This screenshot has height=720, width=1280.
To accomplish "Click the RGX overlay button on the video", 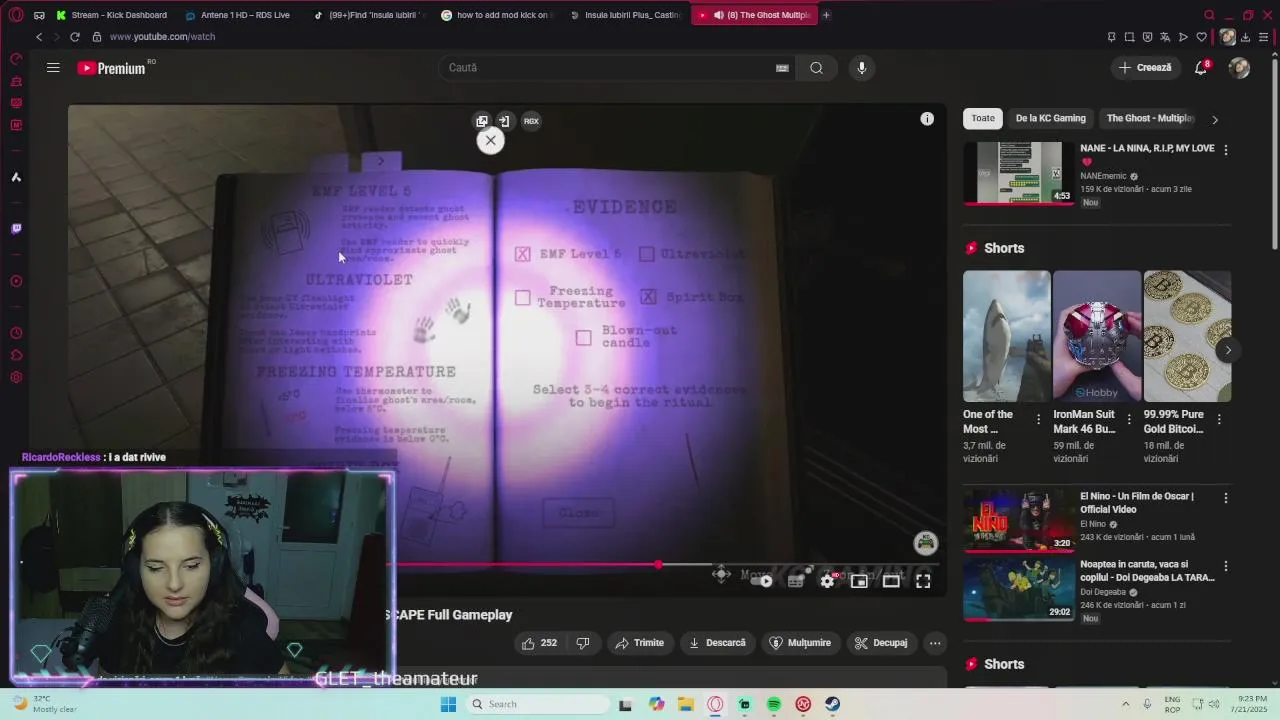I will pos(531,121).
